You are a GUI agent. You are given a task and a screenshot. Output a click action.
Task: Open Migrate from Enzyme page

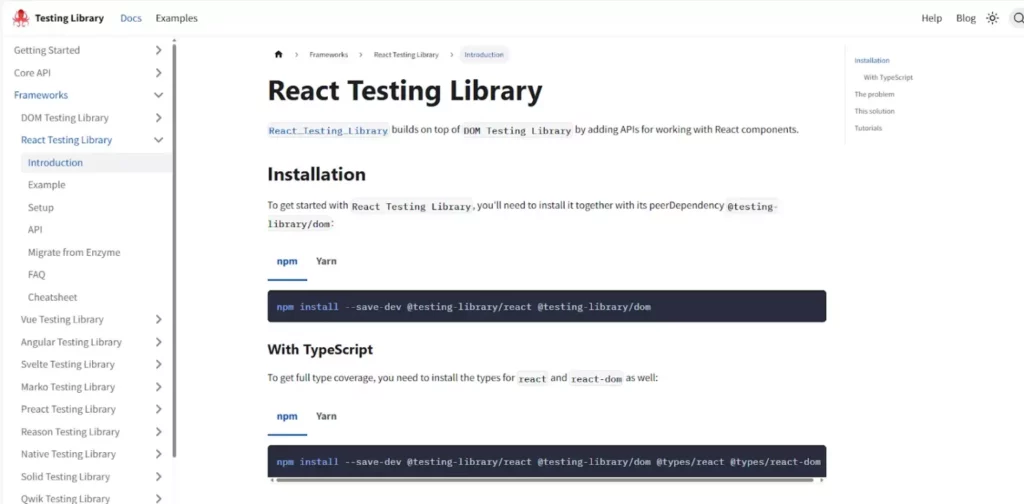coord(74,252)
